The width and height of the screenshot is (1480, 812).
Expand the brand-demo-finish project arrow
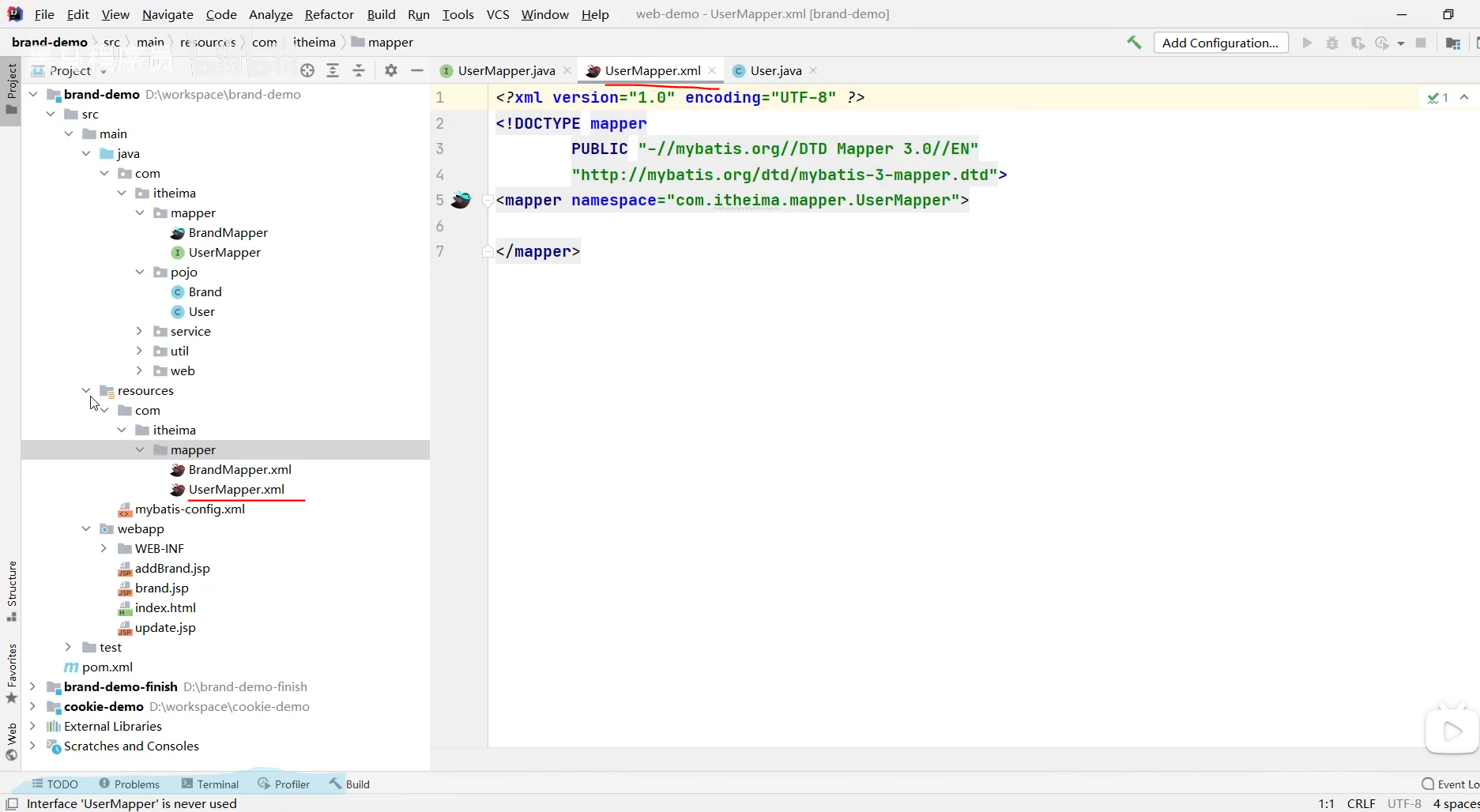[x=33, y=686]
